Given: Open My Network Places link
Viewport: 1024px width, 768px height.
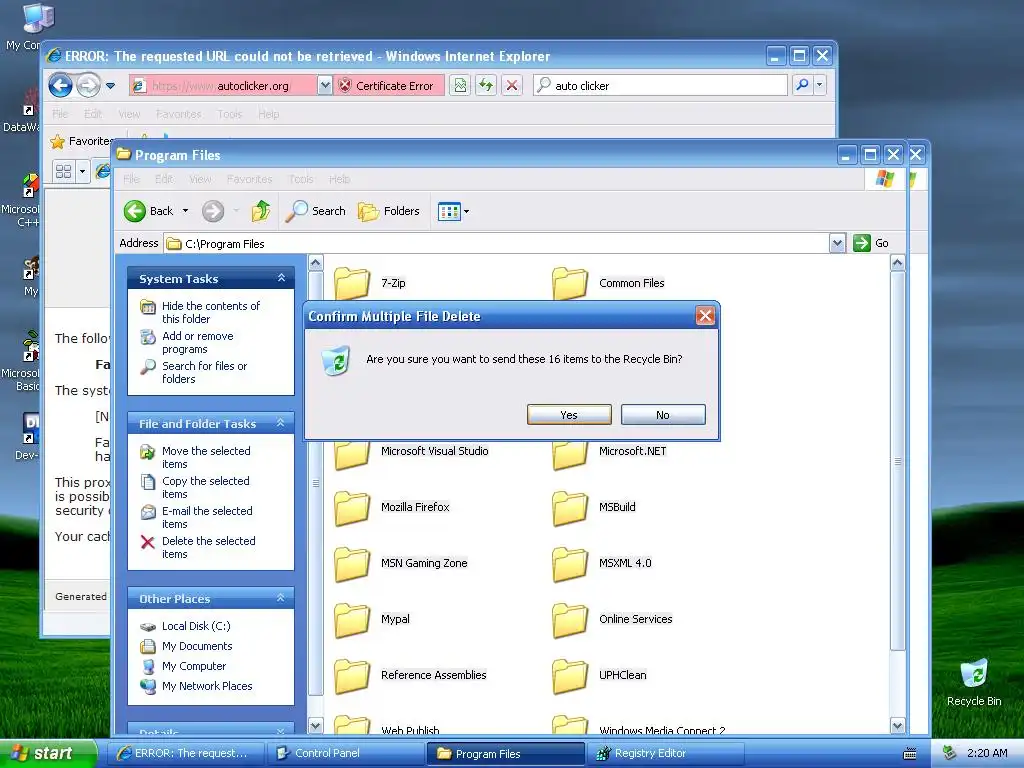Looking at the screenshot, I should [x=207, y=686].
